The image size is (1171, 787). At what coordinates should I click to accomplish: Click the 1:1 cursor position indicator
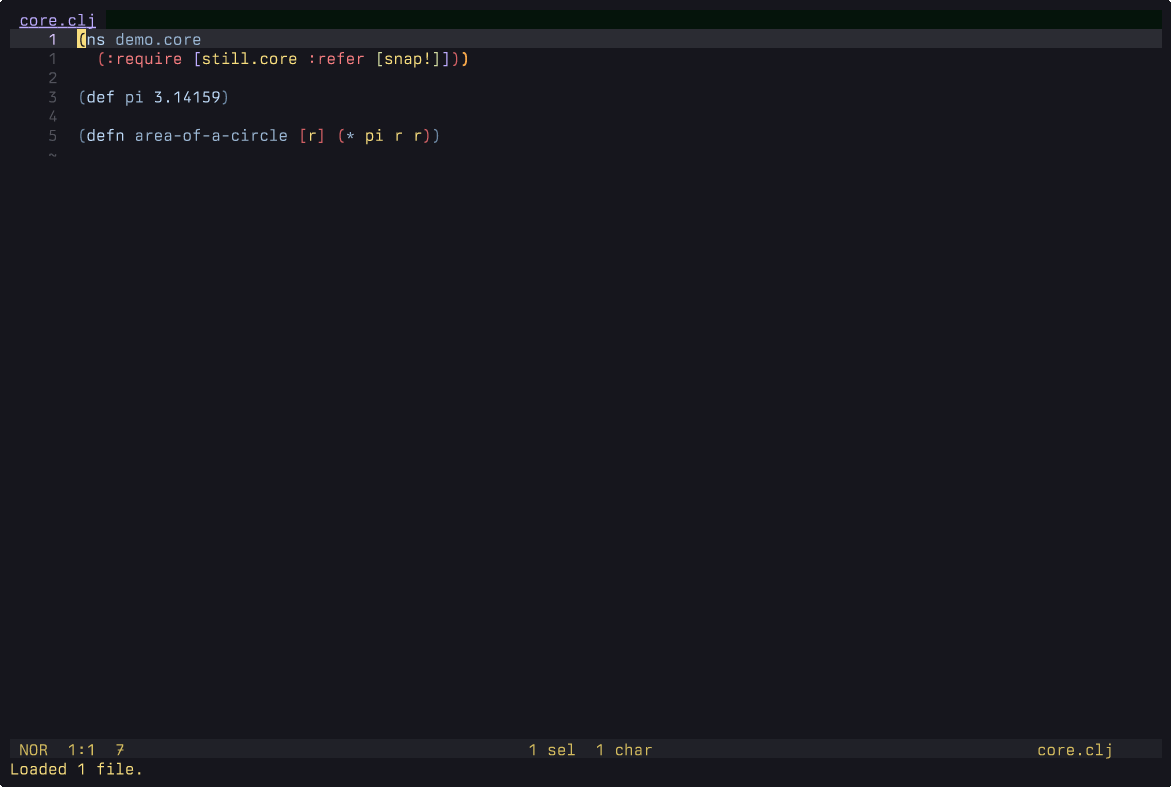coord(81,750)
